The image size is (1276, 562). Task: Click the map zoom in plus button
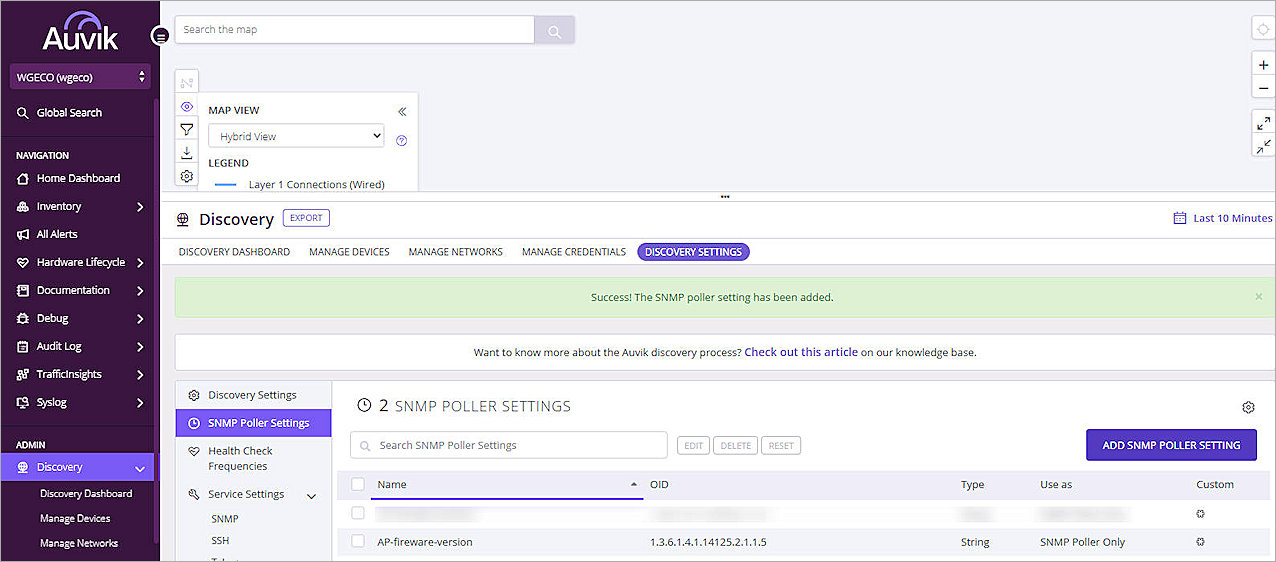coord(1264,65)
